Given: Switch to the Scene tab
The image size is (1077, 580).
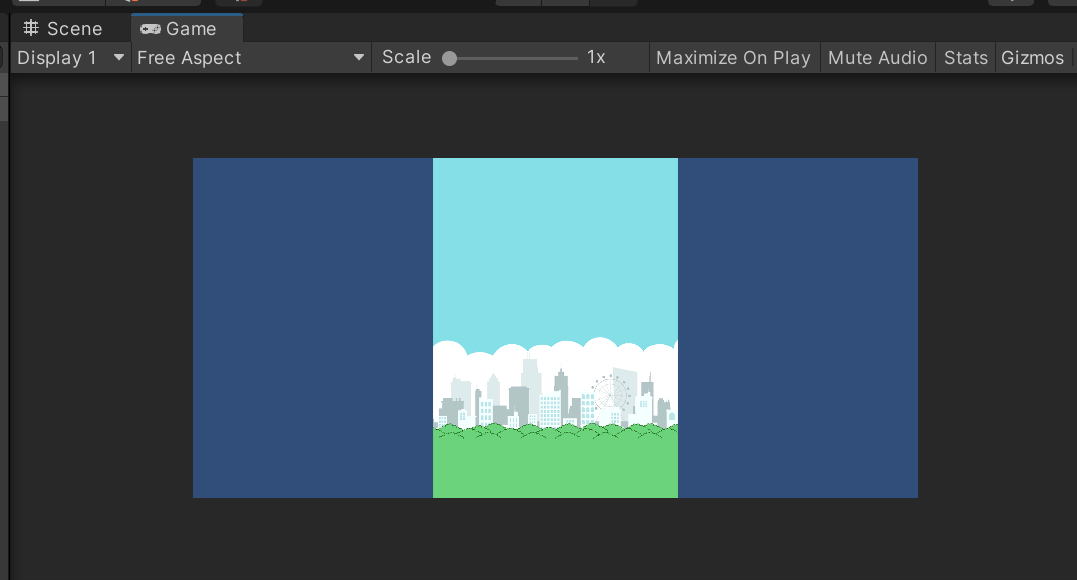Looking at the screenshot, I should click(x=63, y=29).
